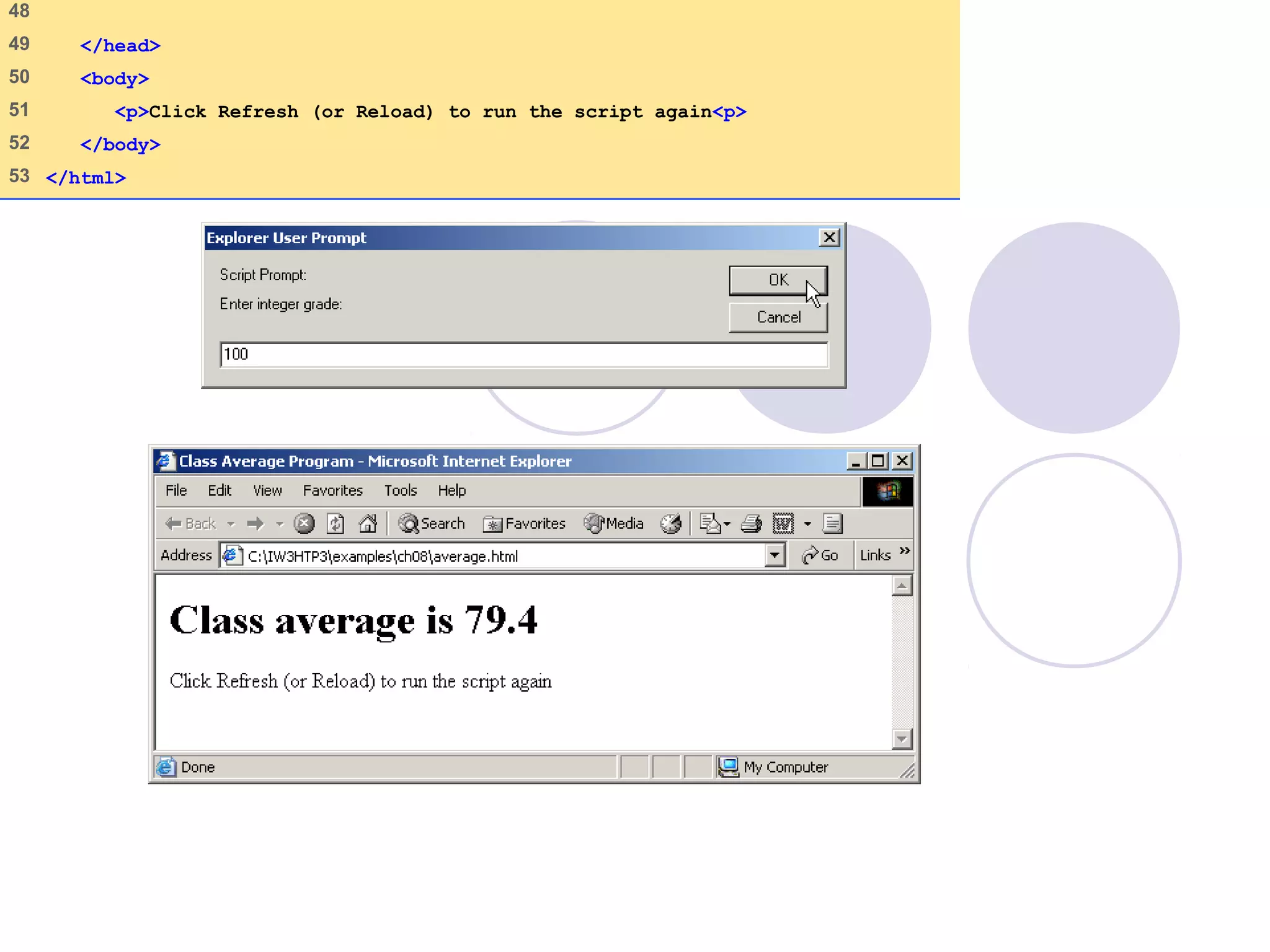
Task: Click the Stop button in the toolbar
Action: [x=304, y=524]
